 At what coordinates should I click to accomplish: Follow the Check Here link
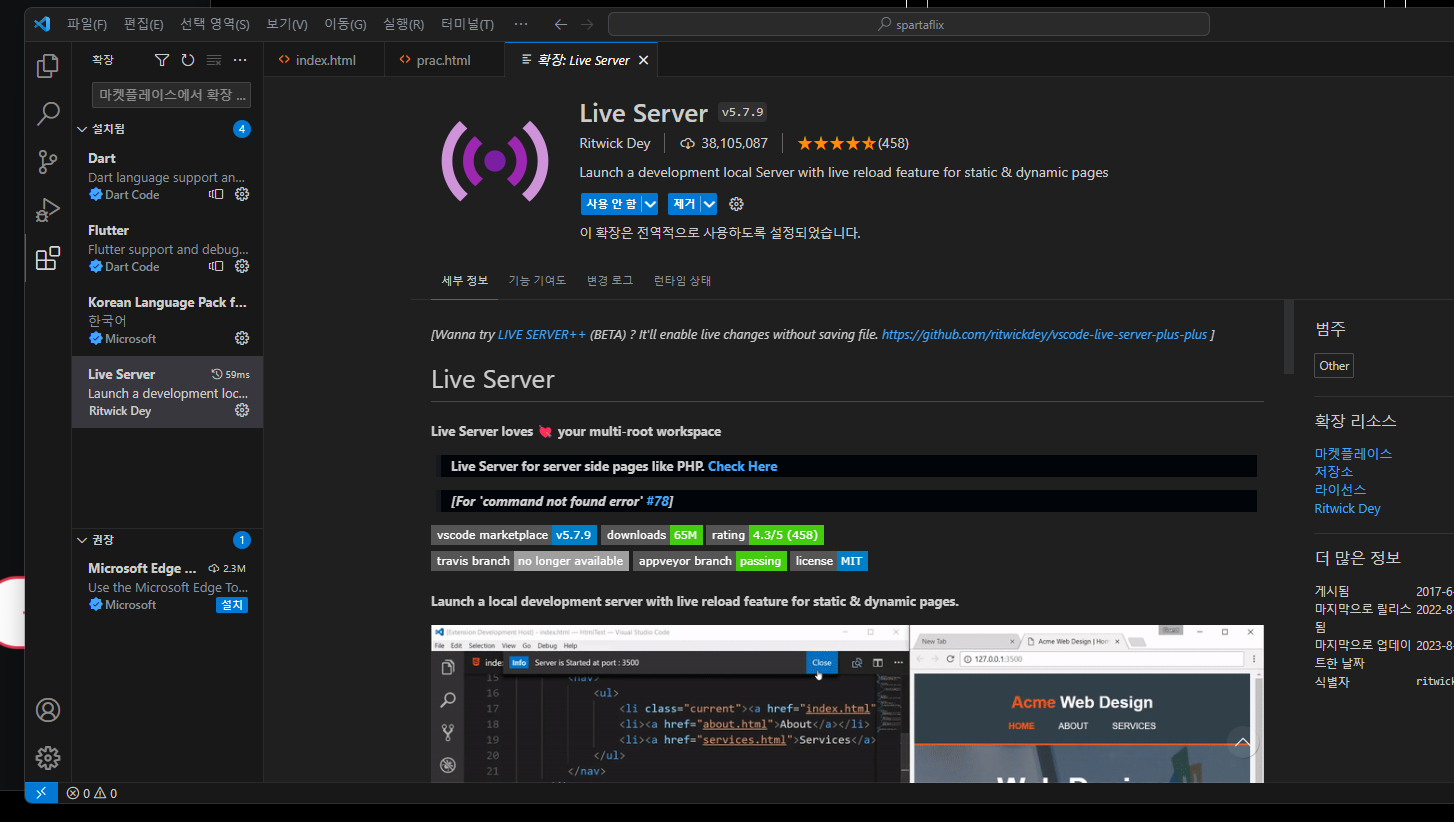tap(742, 466)
